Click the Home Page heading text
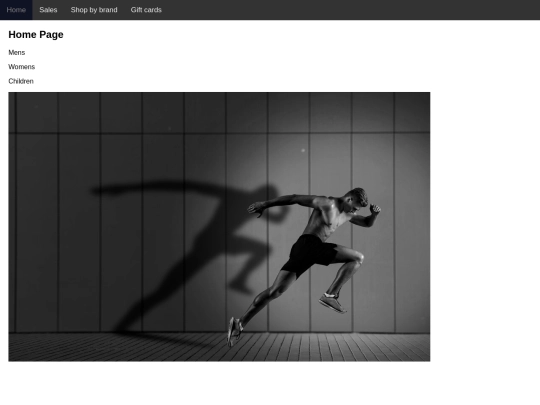540x405 pixels. 36,34
